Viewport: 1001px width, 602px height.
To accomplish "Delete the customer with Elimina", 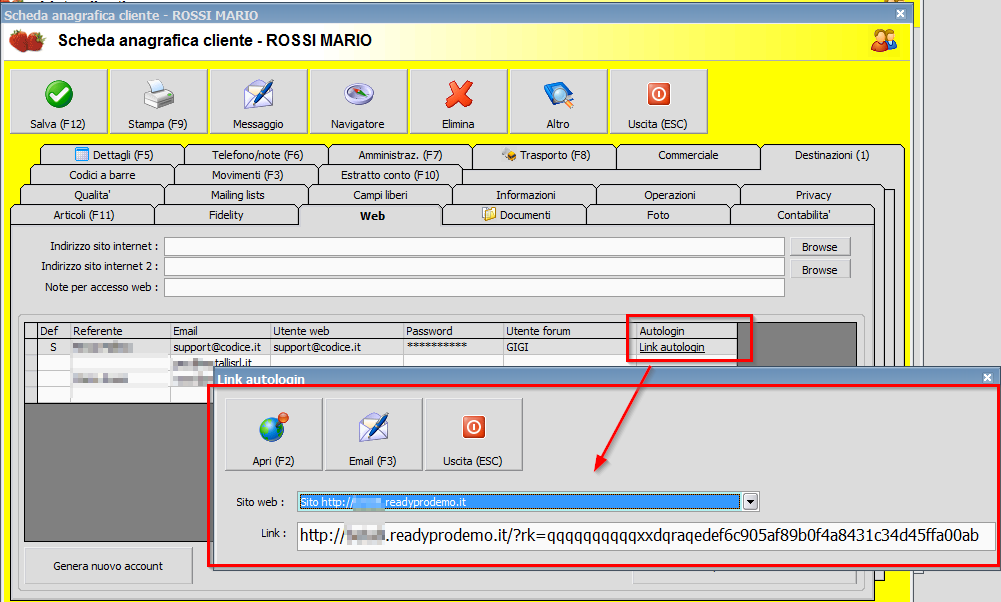I will coord(458,102).
